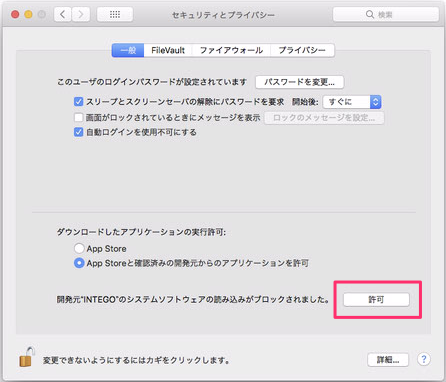Open the ファイアウォール tab
The image size is (446, 382).
[x=231, y=50]
